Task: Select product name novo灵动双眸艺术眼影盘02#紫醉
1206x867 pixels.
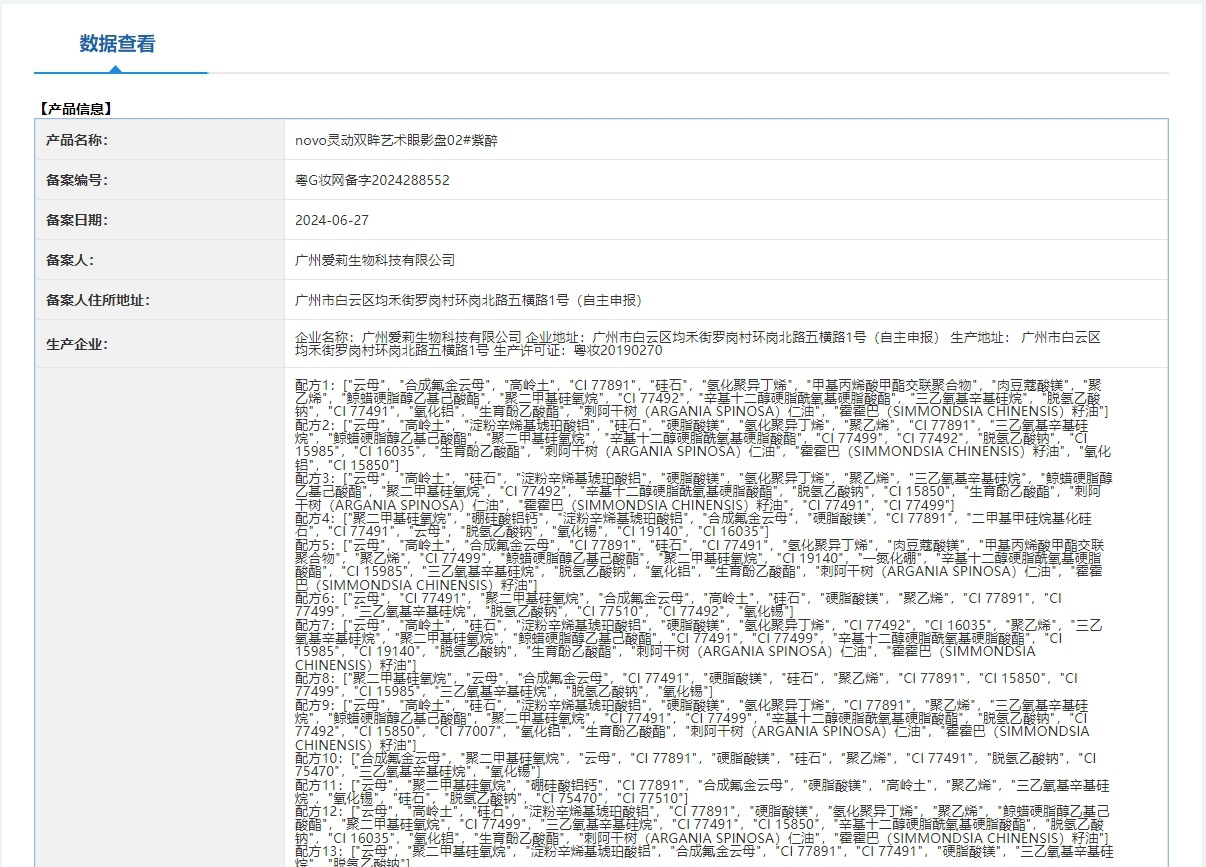Action: (x=395, y=140)
